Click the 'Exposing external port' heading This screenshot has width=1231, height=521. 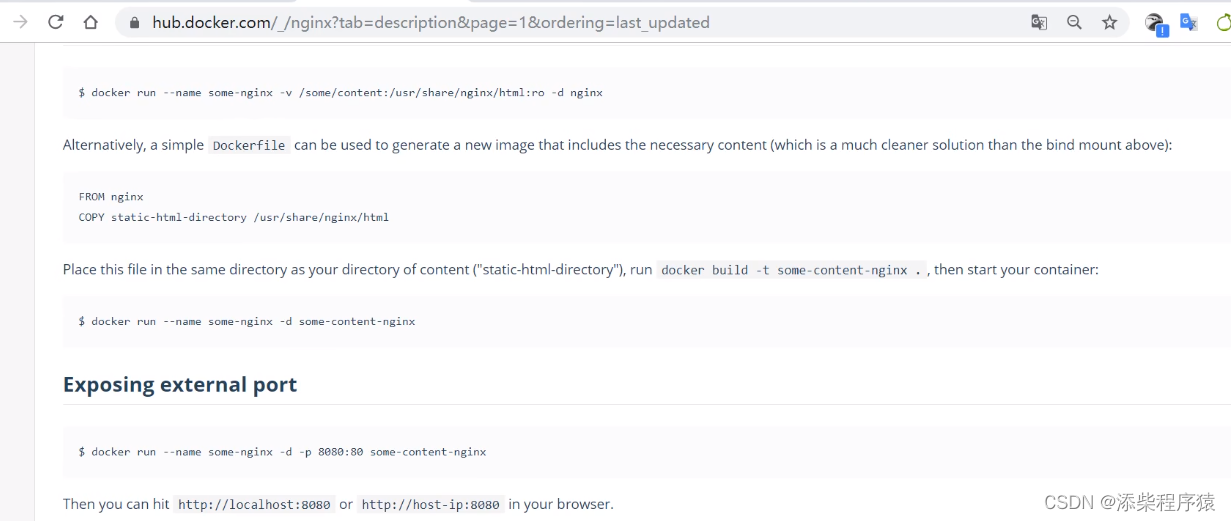tap(180, 385)
